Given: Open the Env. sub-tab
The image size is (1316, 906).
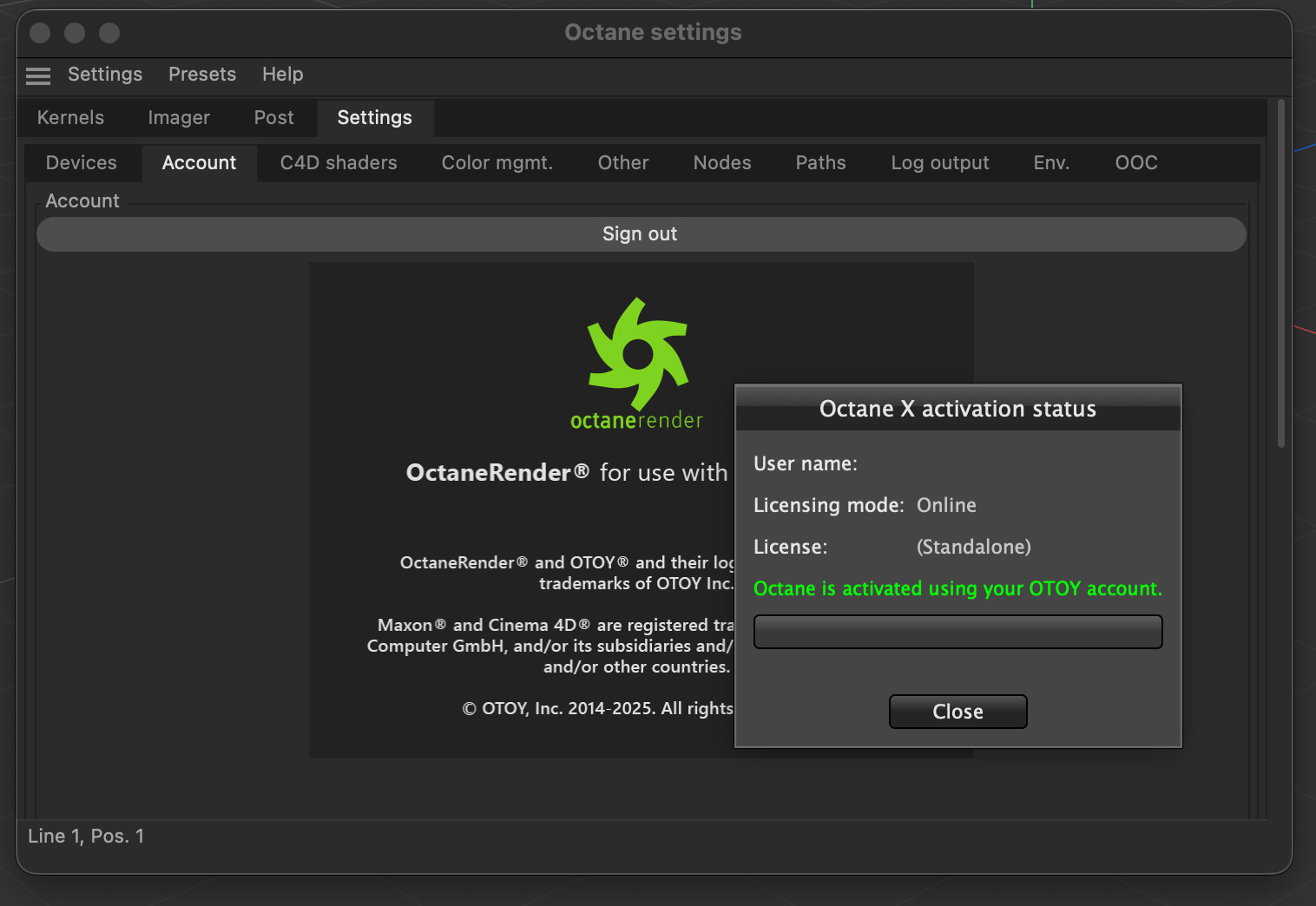Looking at the screenshot, I should 1052,163.
